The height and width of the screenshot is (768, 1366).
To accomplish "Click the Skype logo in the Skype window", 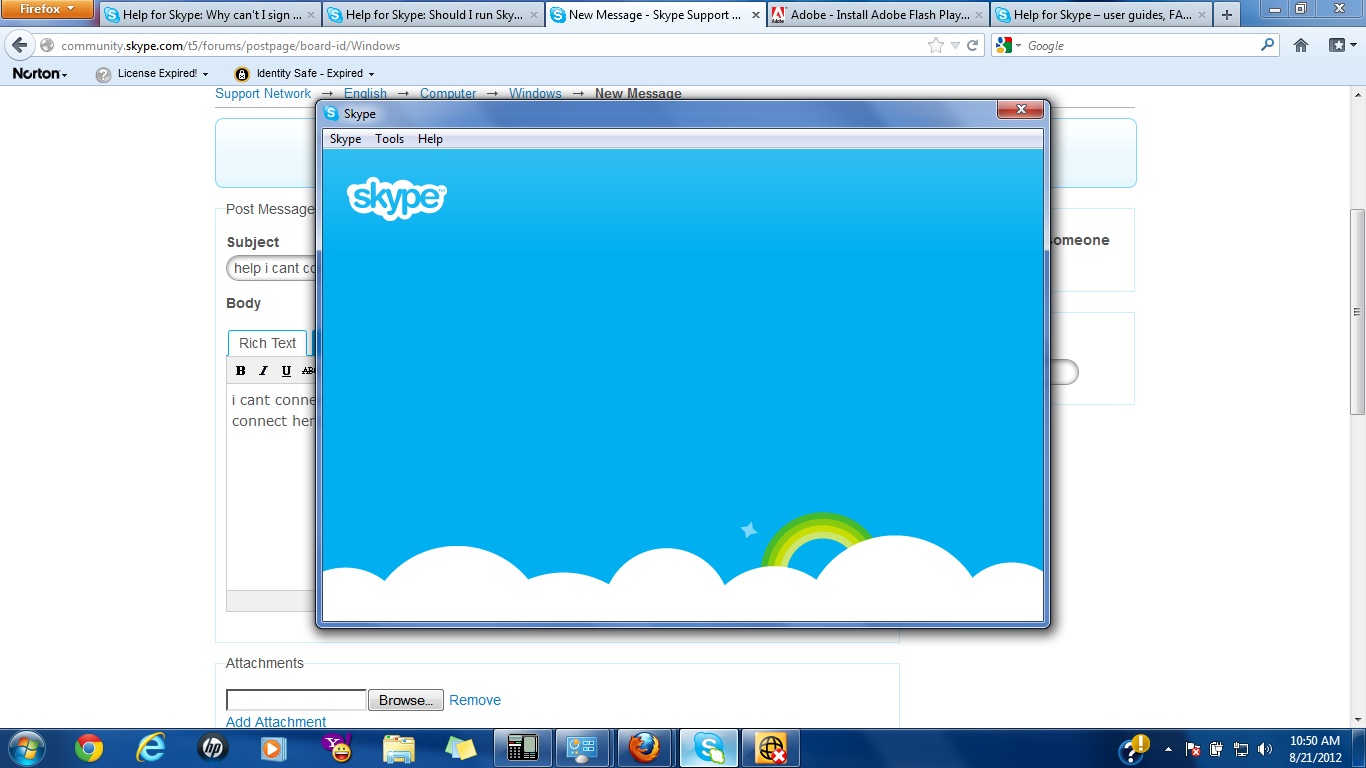I will [396, 198].
